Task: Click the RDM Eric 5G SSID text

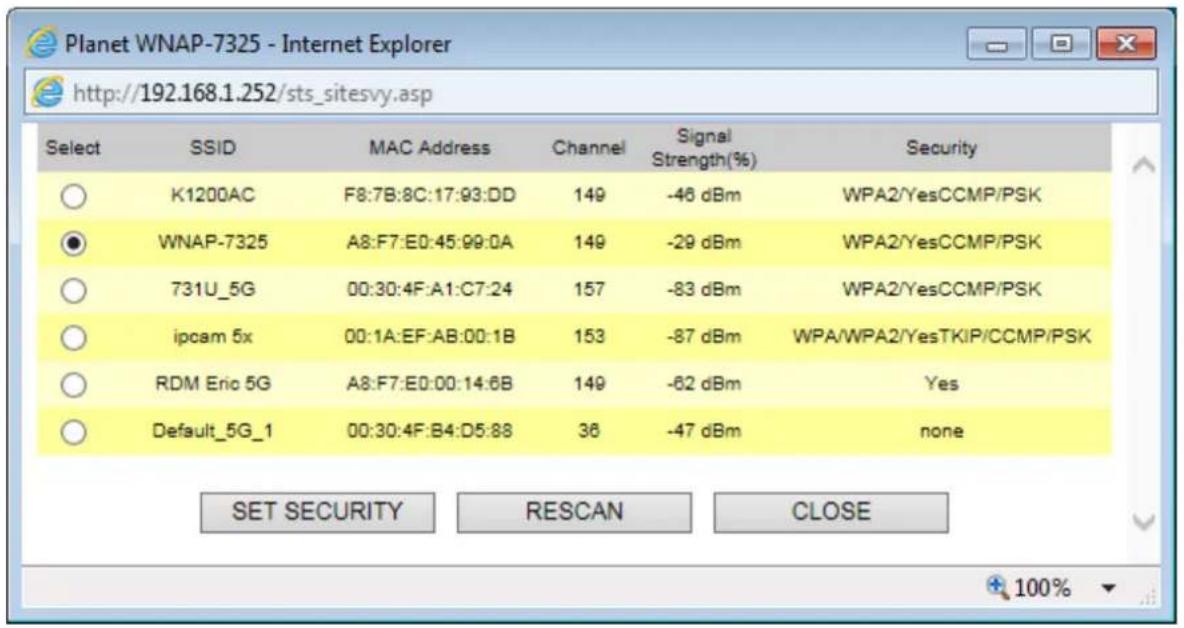Action: pos(213,383)
